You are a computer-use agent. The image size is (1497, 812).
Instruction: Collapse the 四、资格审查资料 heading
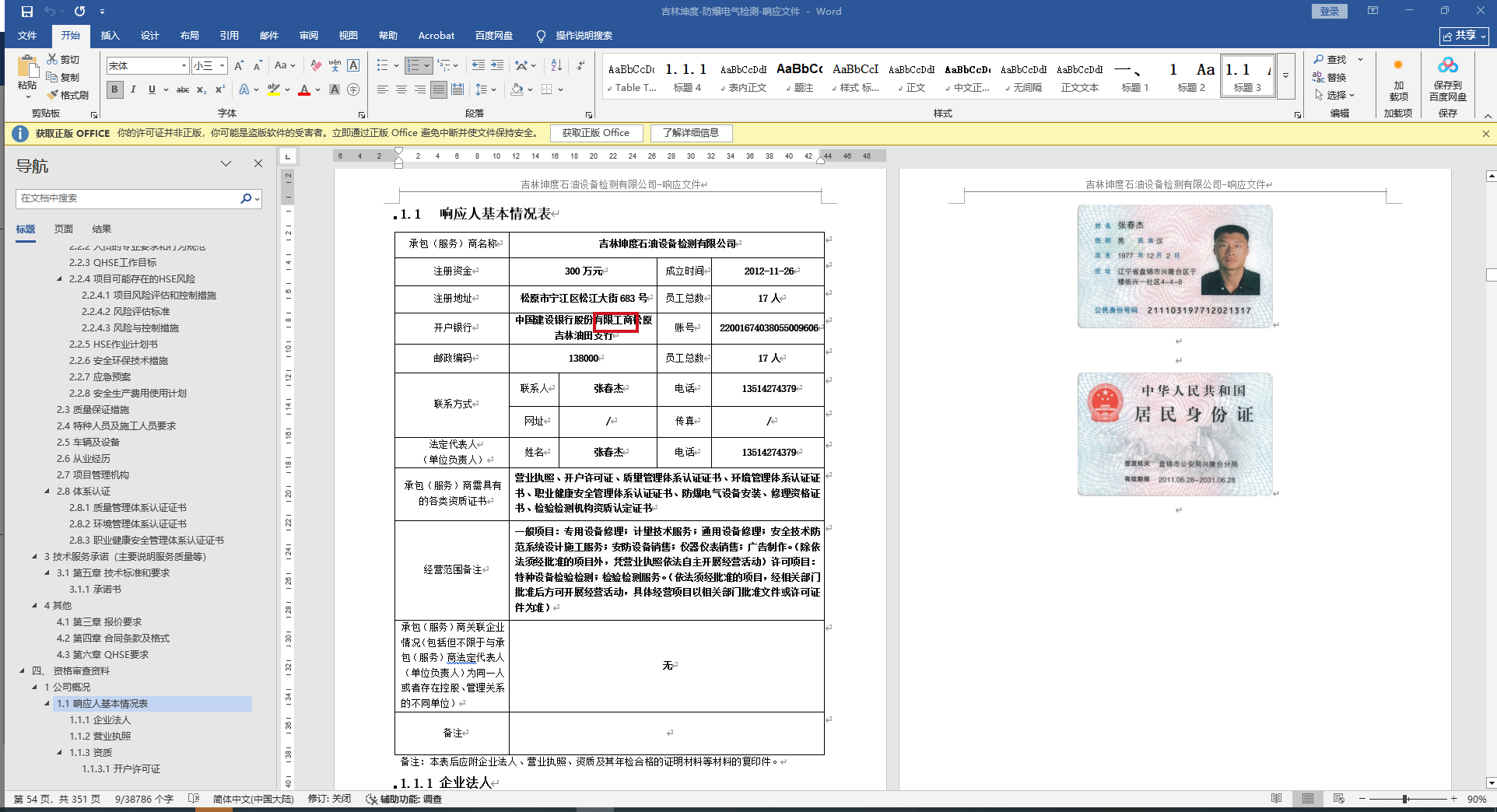(x=23, y=670)
